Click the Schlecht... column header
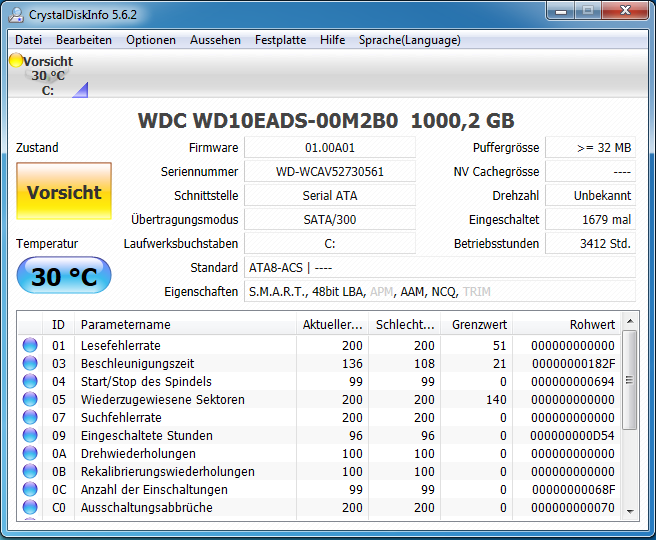Viewport: 656px width, 540px height. [x=405, y=325]
